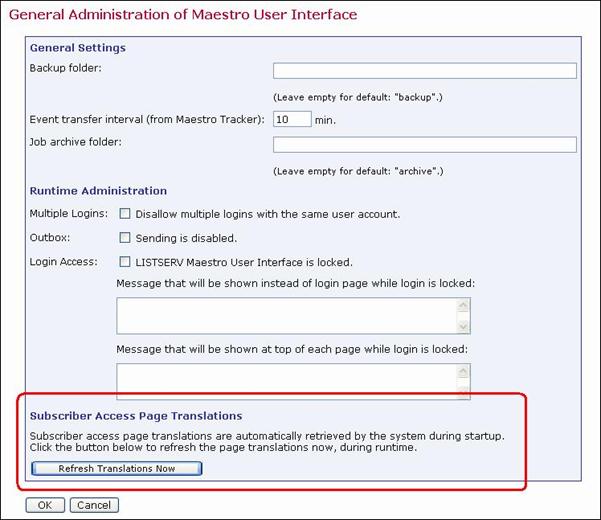Viewport: 601px width, 520px height.
Task: Click scroll down arrow in login page message box
Action: point(463,326)
